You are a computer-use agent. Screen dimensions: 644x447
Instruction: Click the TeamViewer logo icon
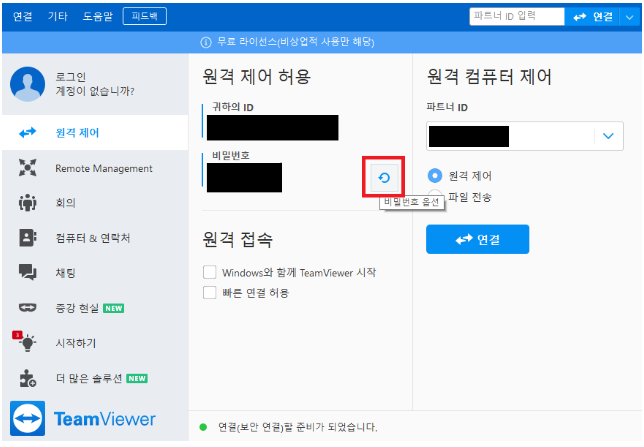coord(28,419)
